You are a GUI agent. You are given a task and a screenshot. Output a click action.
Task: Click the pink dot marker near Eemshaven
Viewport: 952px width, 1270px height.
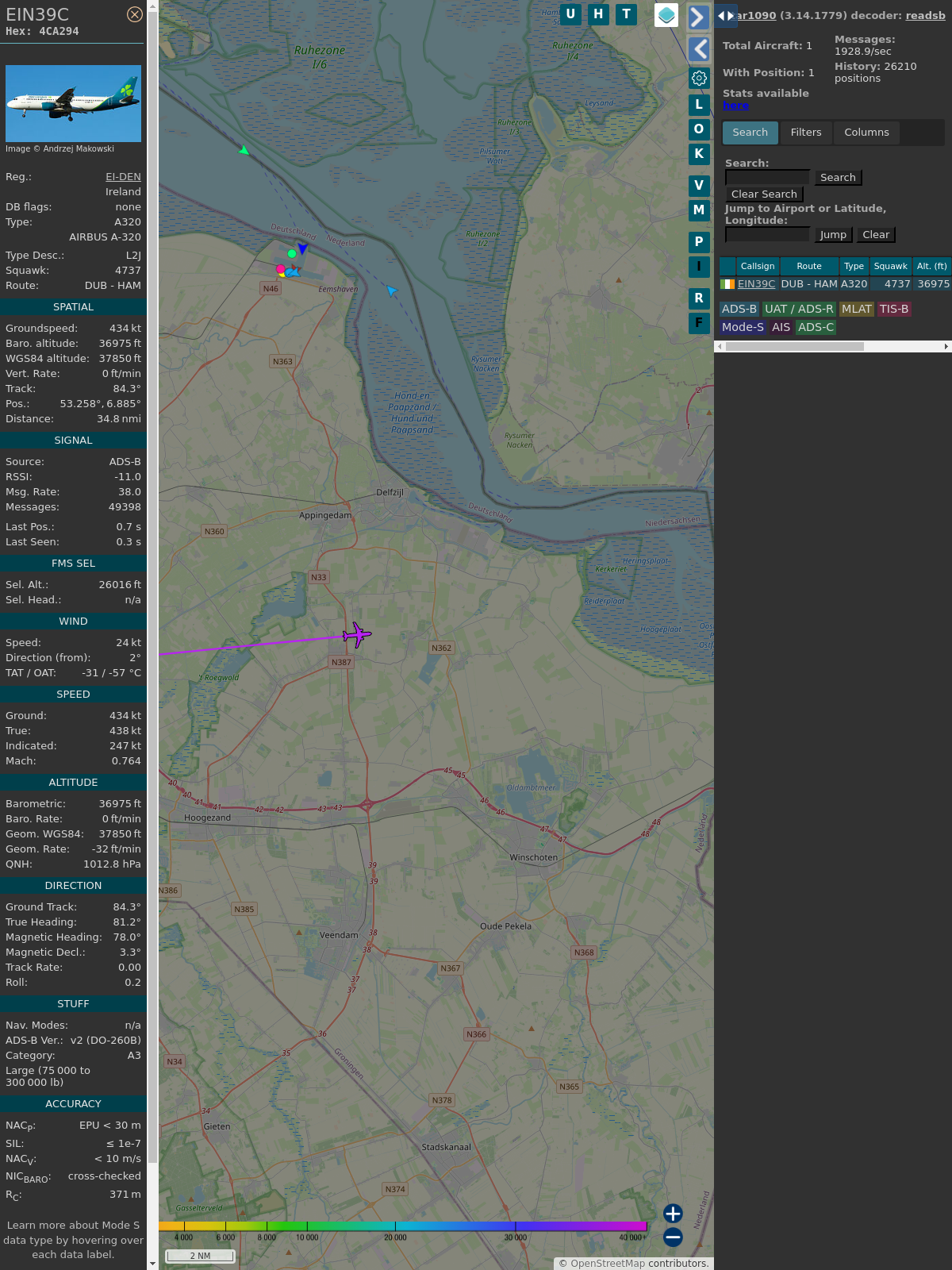280,269
